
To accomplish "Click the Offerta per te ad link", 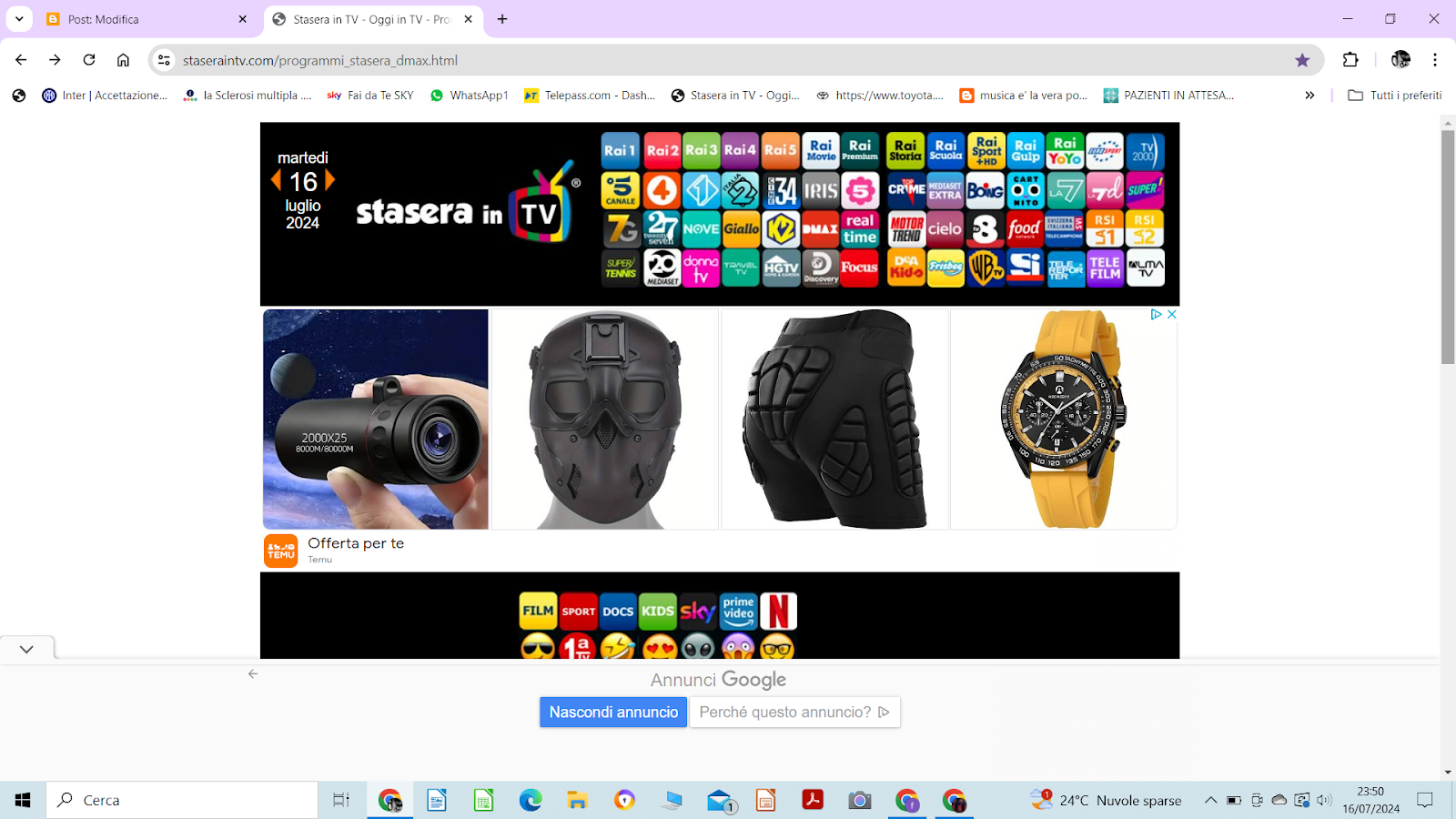I will click(x=356, y=543).
